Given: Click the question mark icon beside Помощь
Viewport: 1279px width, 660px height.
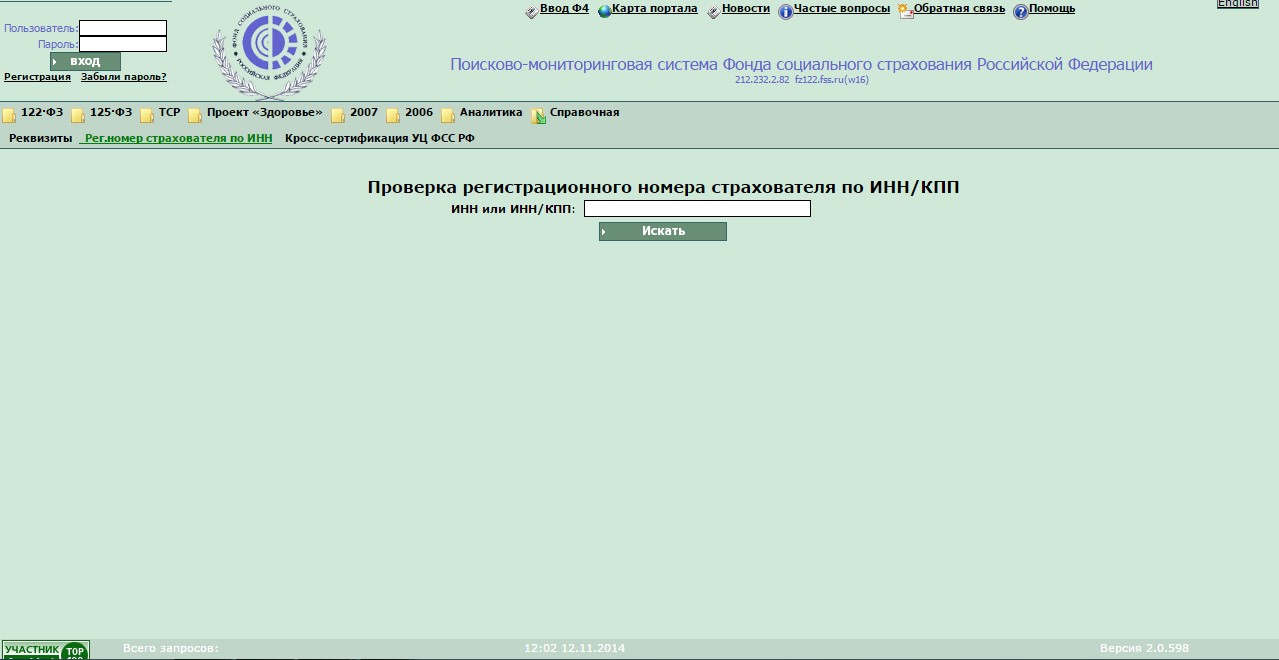Looking at the screenshot, I should click(1020, 11).
